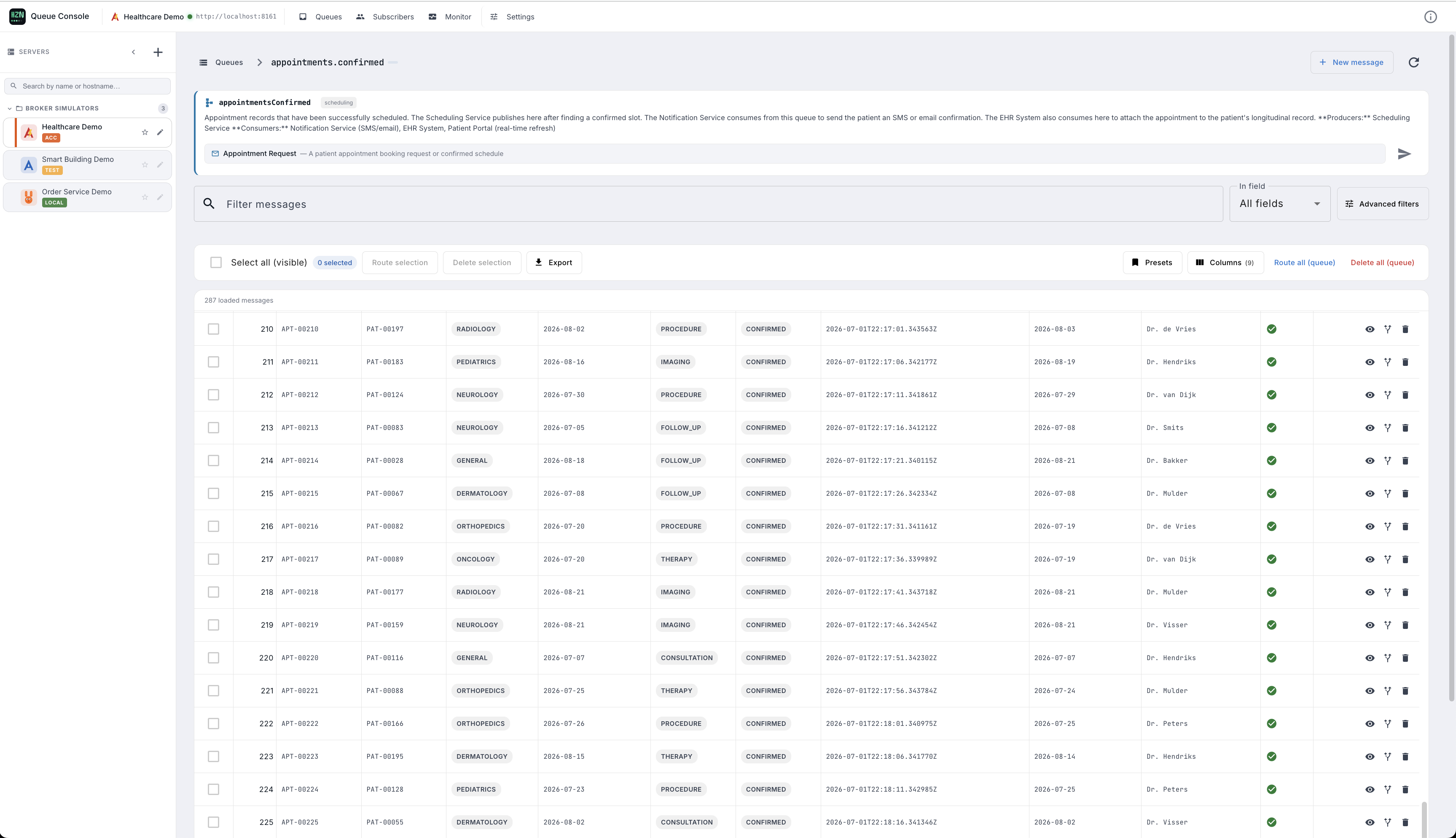The width and height of the screenshot is (1456, 838).
Task: Select row 225 checkbox
Action: point(213,822)
